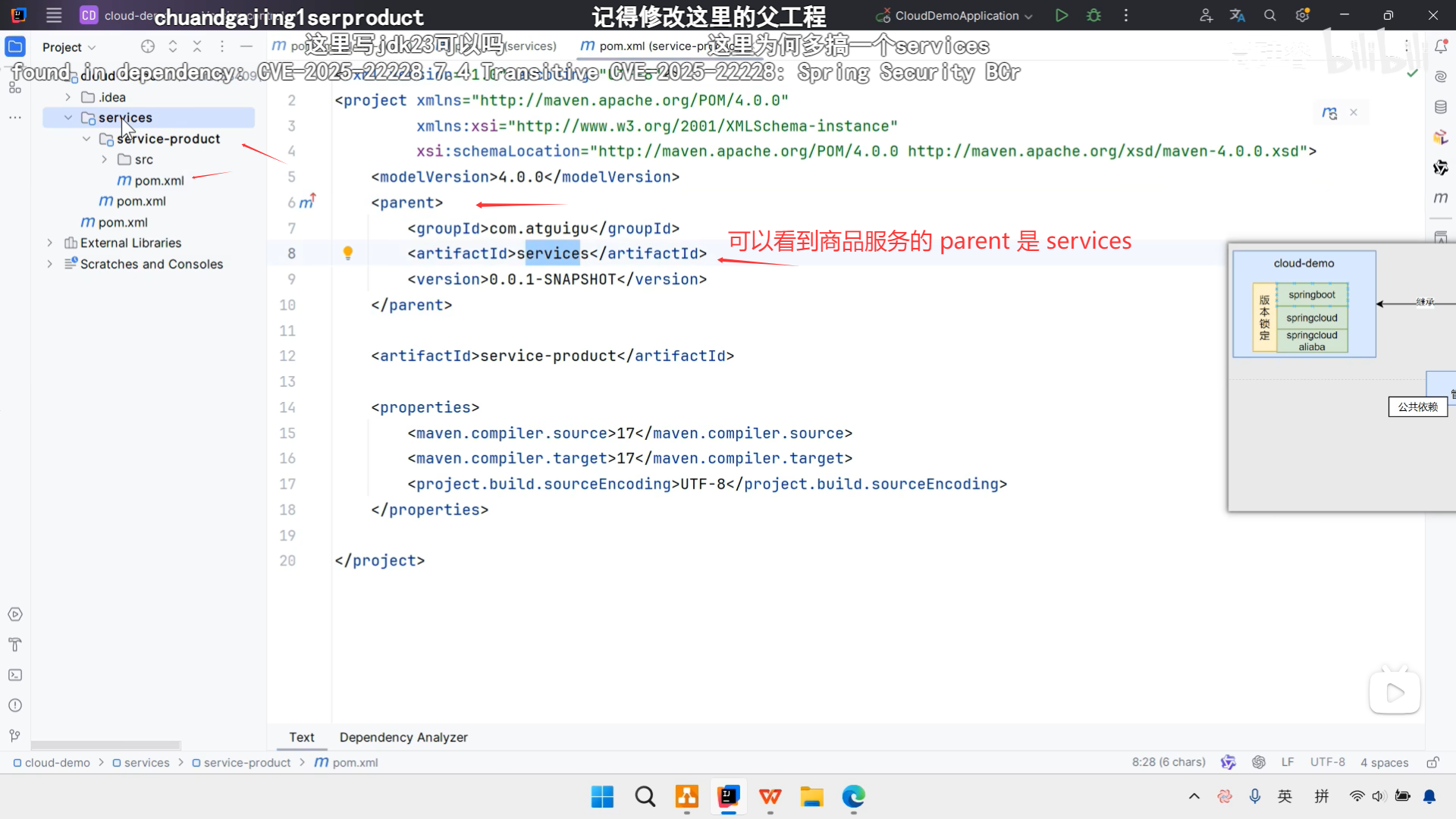Click the UTF-8 encoding selector
The height and width of the screenshot is (819, 1456).
click(x=1327, y=762)
